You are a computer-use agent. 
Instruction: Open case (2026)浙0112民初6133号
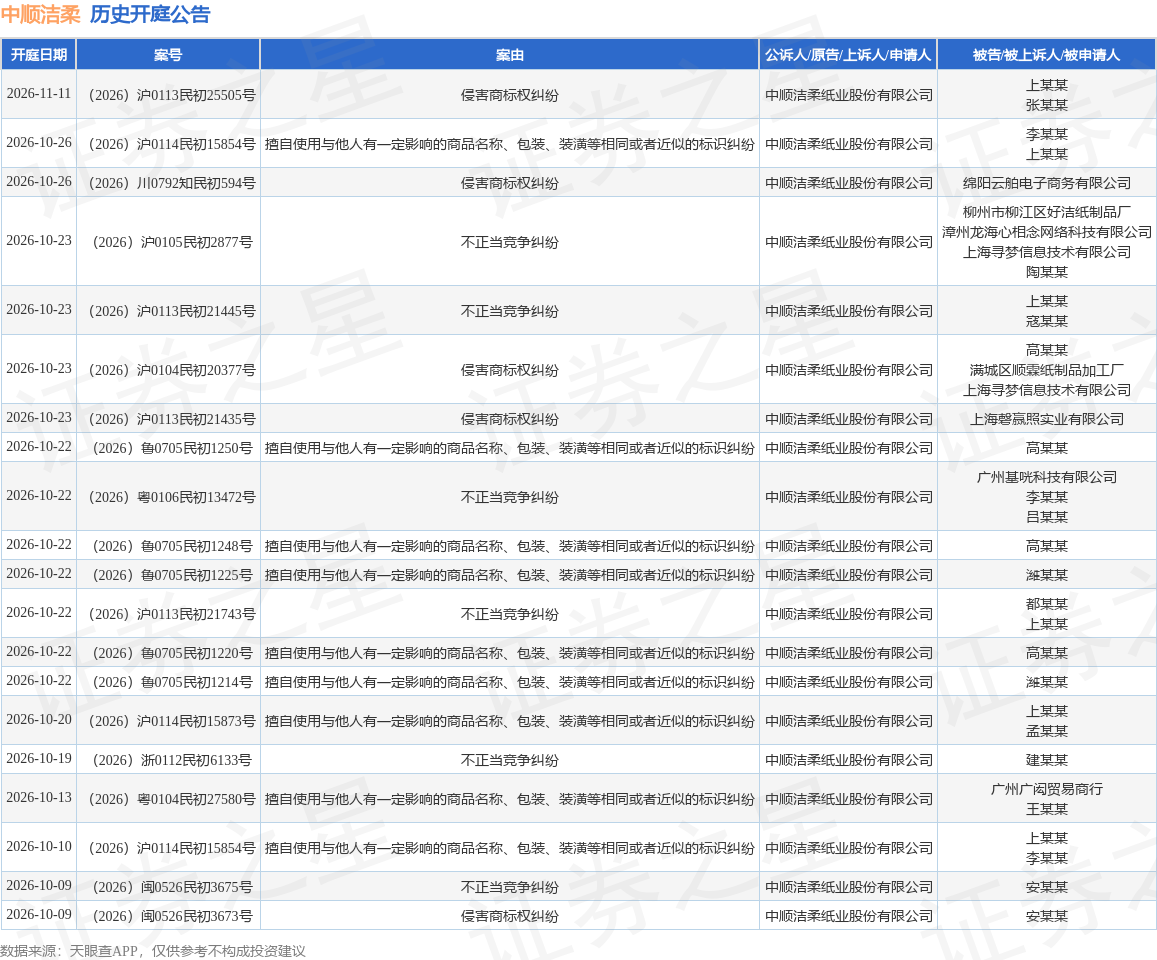[171, 760]
